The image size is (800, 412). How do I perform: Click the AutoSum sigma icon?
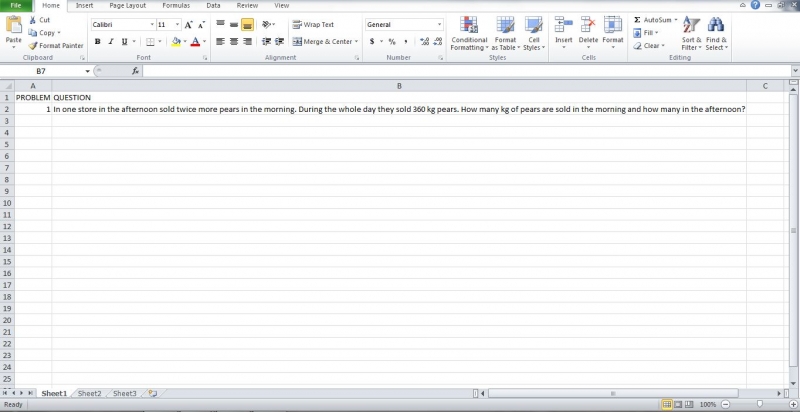pos(637,20)
